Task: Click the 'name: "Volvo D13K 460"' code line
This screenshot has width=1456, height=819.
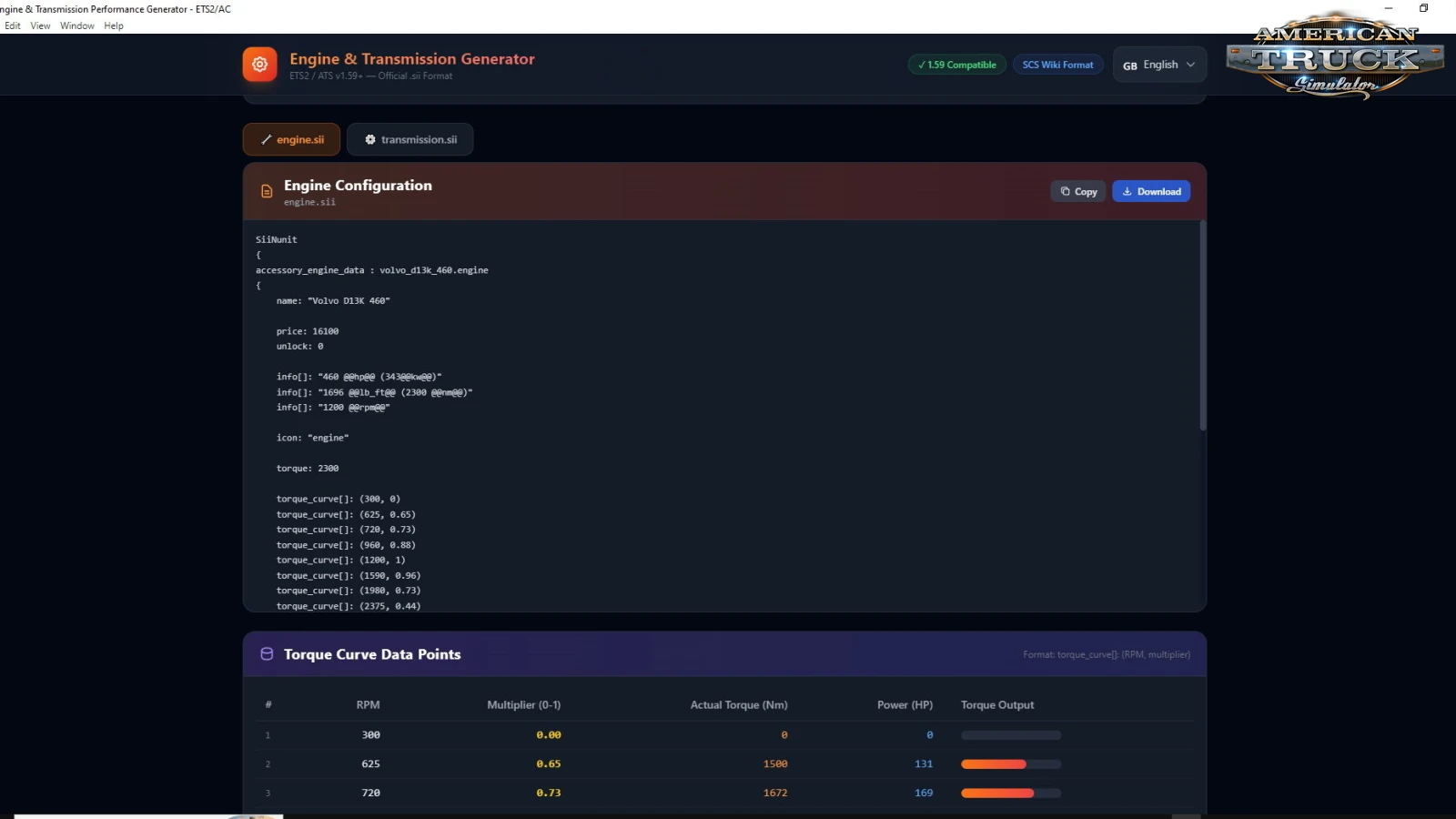Action: (x=333, y=300)
